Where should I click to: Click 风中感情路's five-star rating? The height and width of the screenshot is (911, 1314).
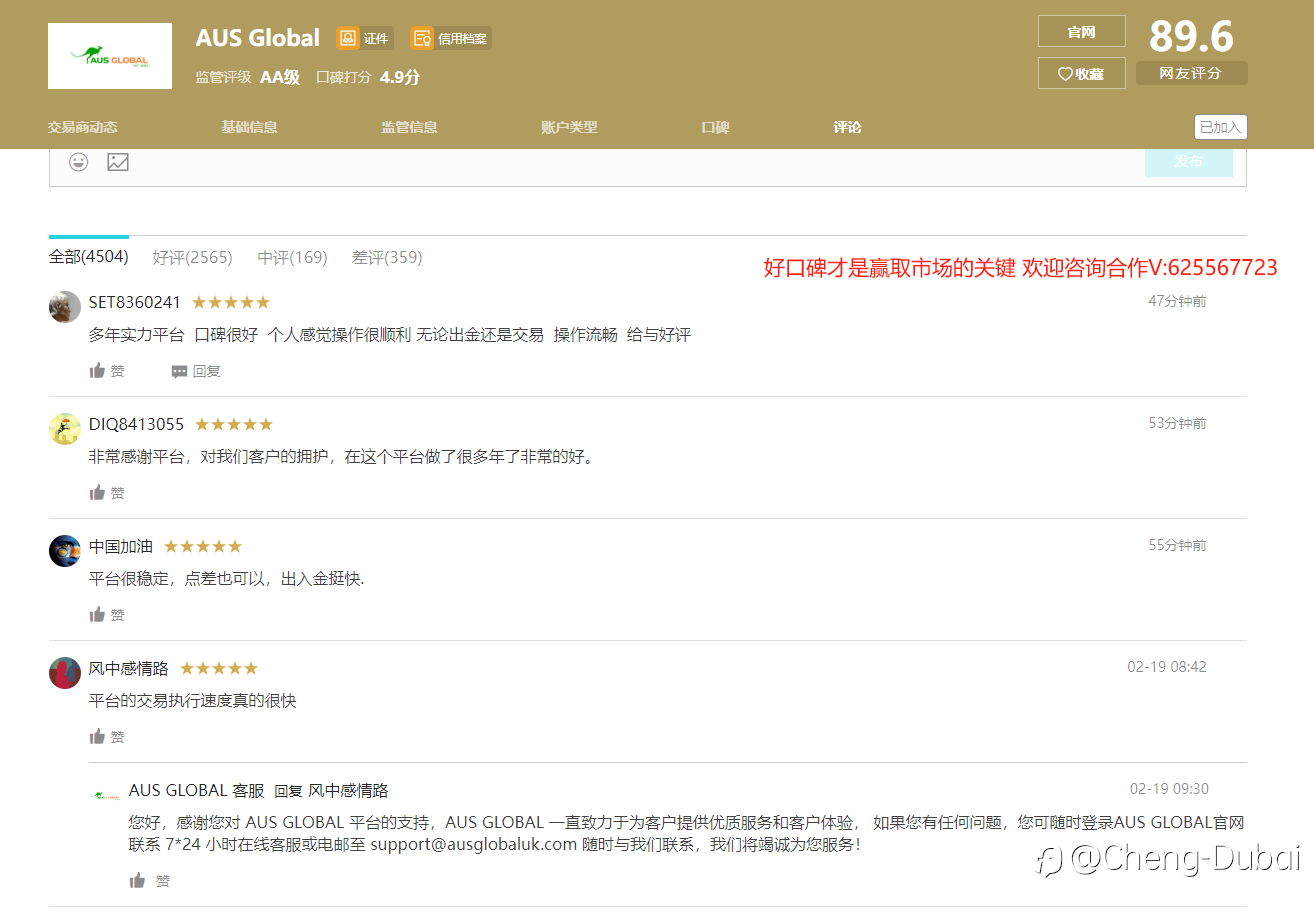point(219,668)
